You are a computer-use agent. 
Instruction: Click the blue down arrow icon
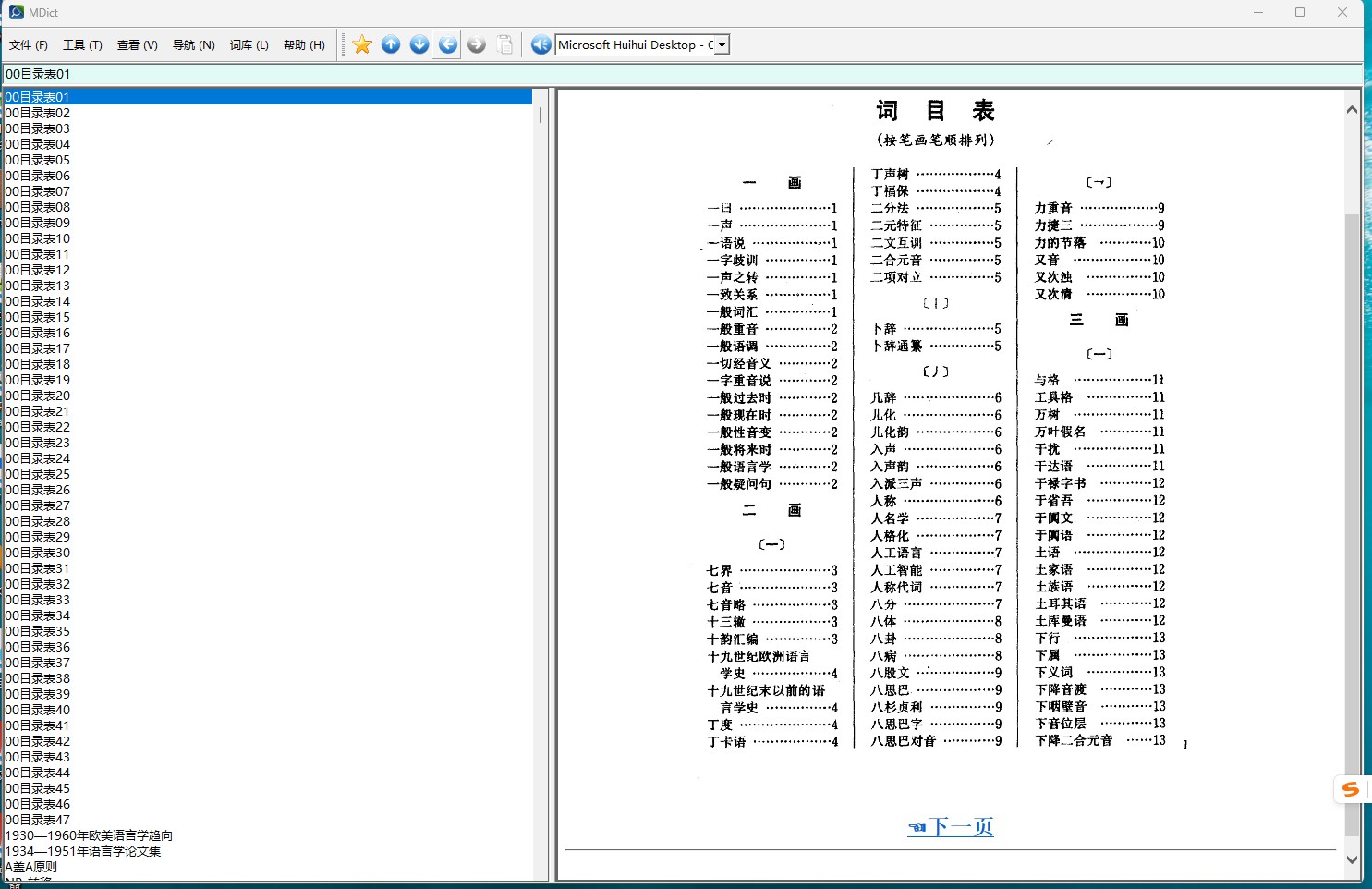(419, 44)
